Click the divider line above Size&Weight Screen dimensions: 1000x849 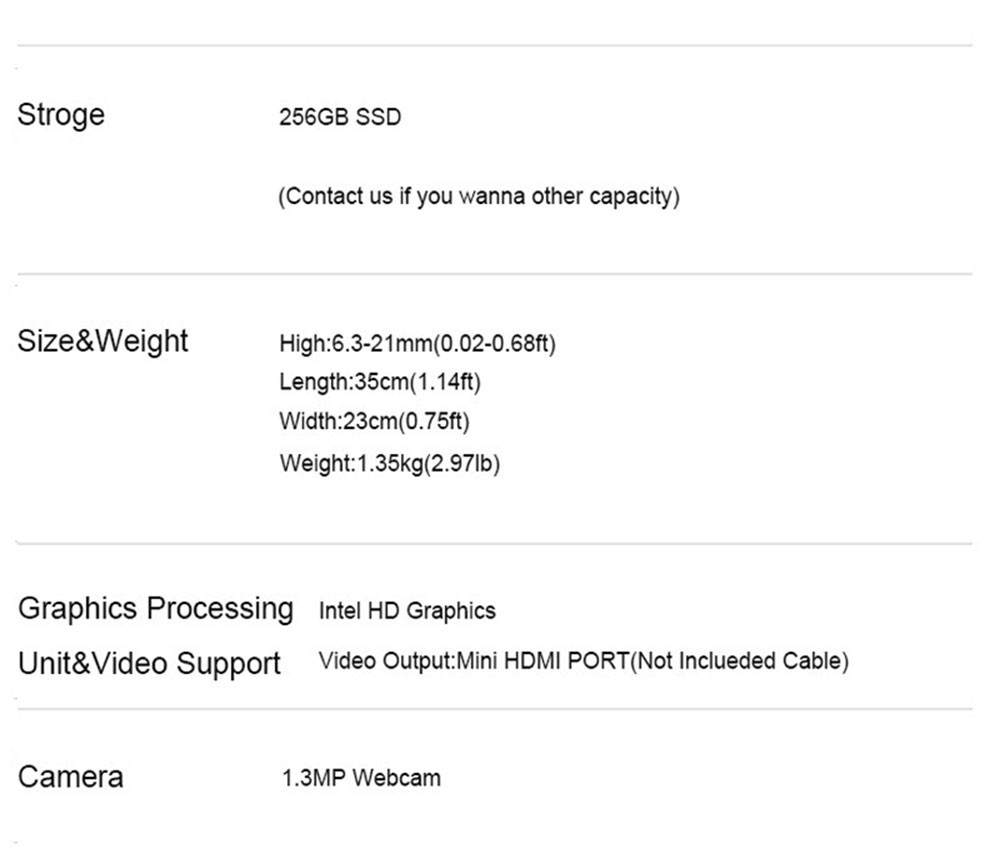pos(495,274)
